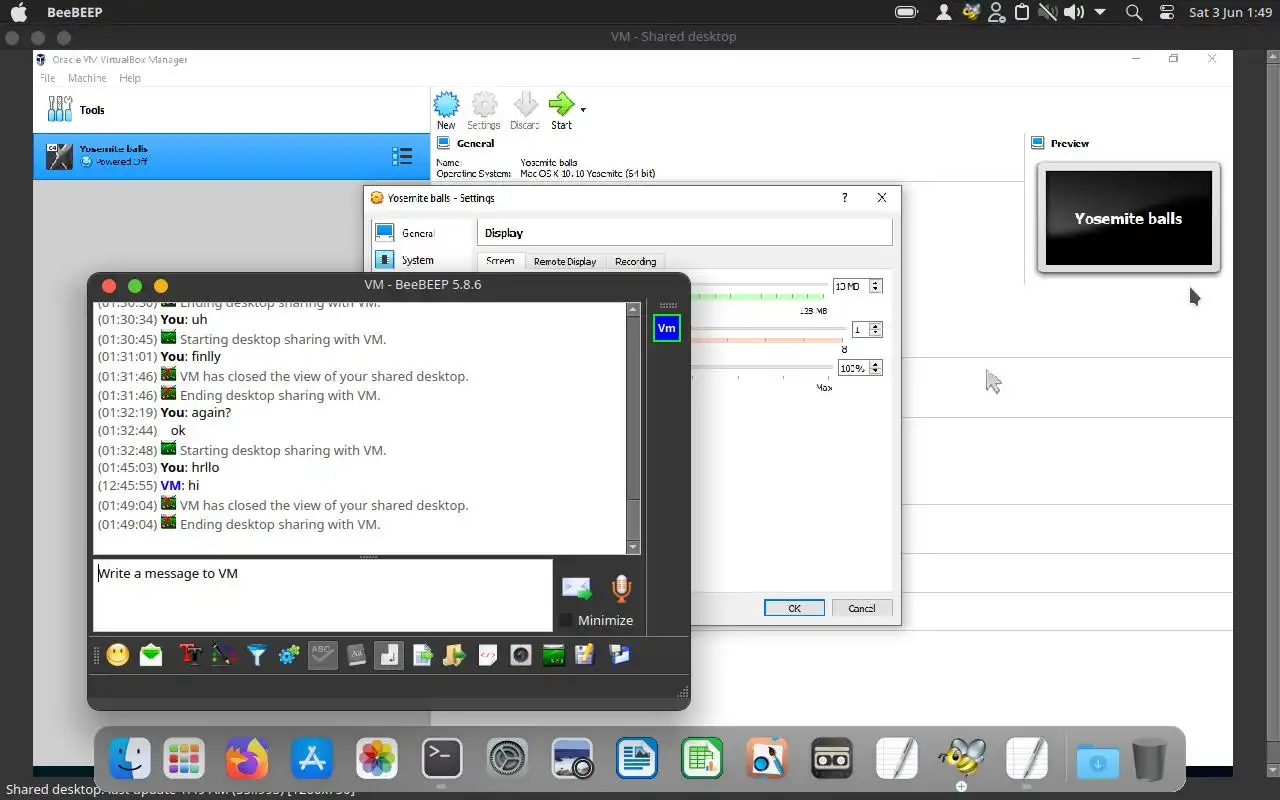The image size is (1280, 800).
Task: Click the code snippet icon in chat toolbar
Action: [487, 655]
